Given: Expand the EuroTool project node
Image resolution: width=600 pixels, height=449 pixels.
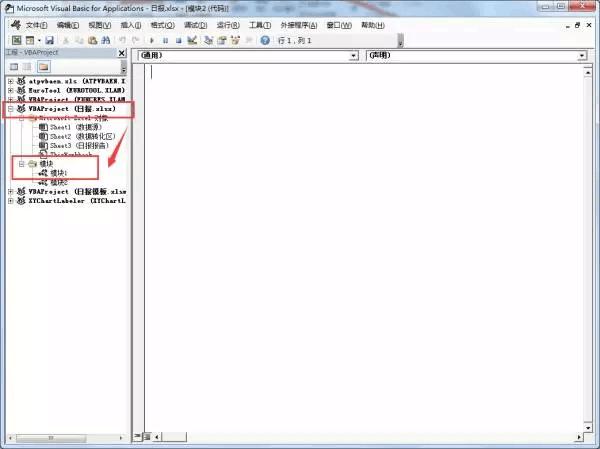Looking at the screenshot, I should click(11, 90).
